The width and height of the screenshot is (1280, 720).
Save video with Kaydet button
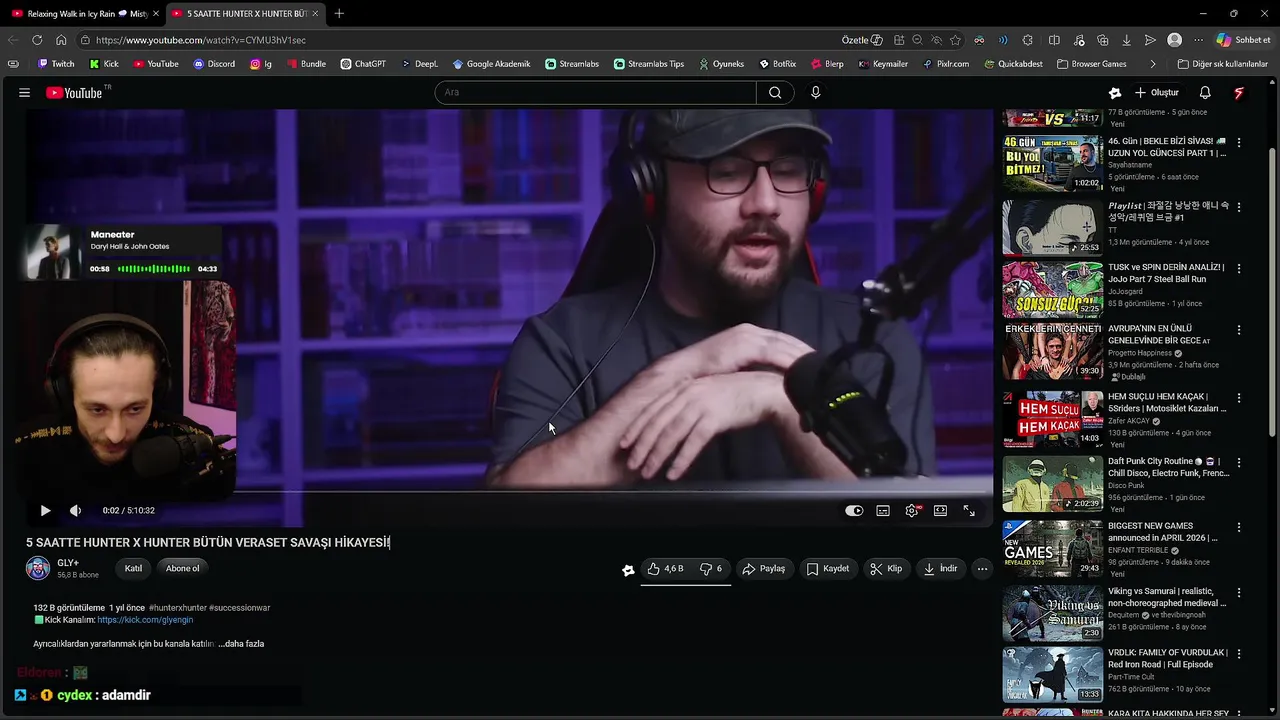tap(828, 568)
